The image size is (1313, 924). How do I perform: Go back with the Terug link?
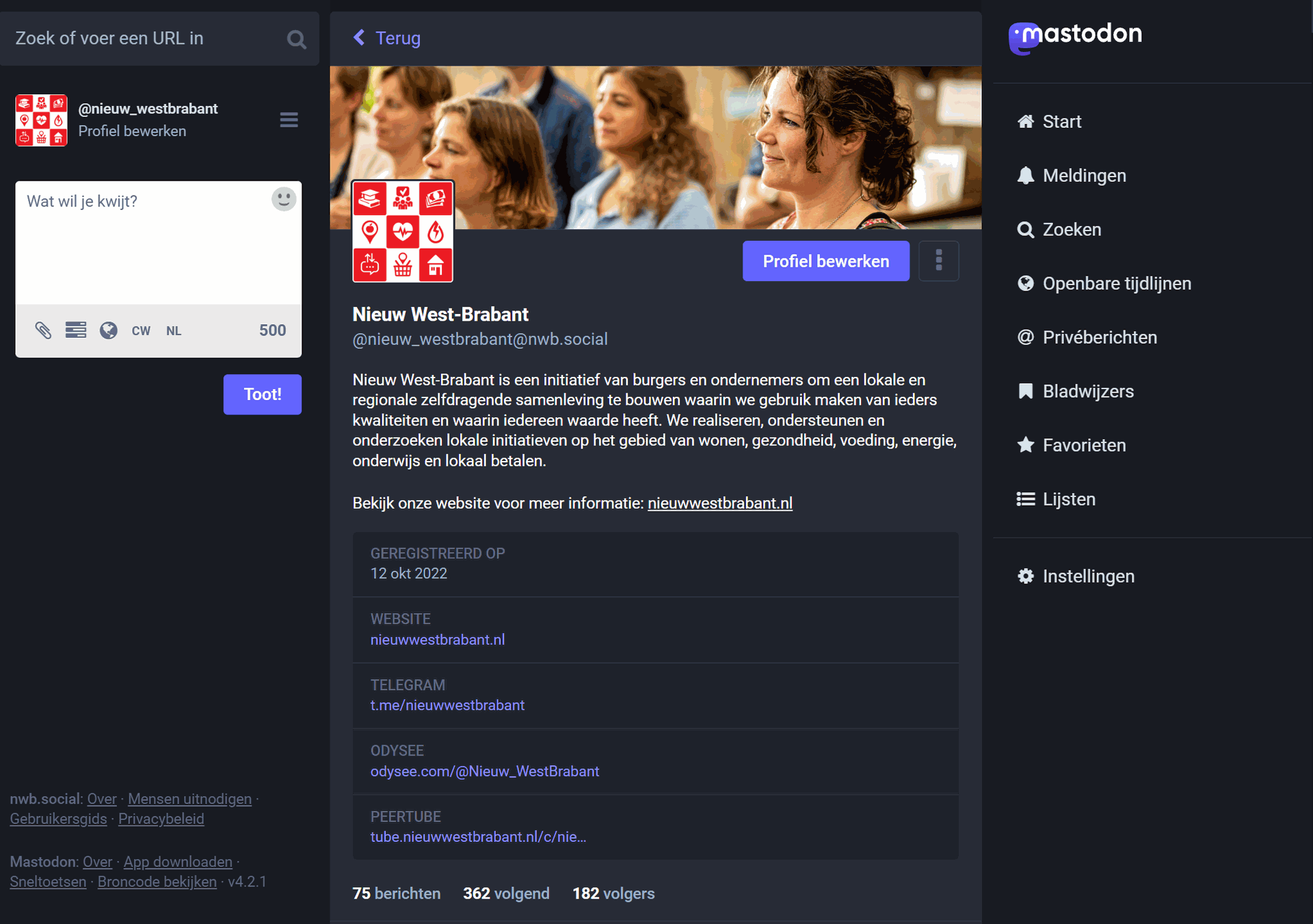point(387,38)
